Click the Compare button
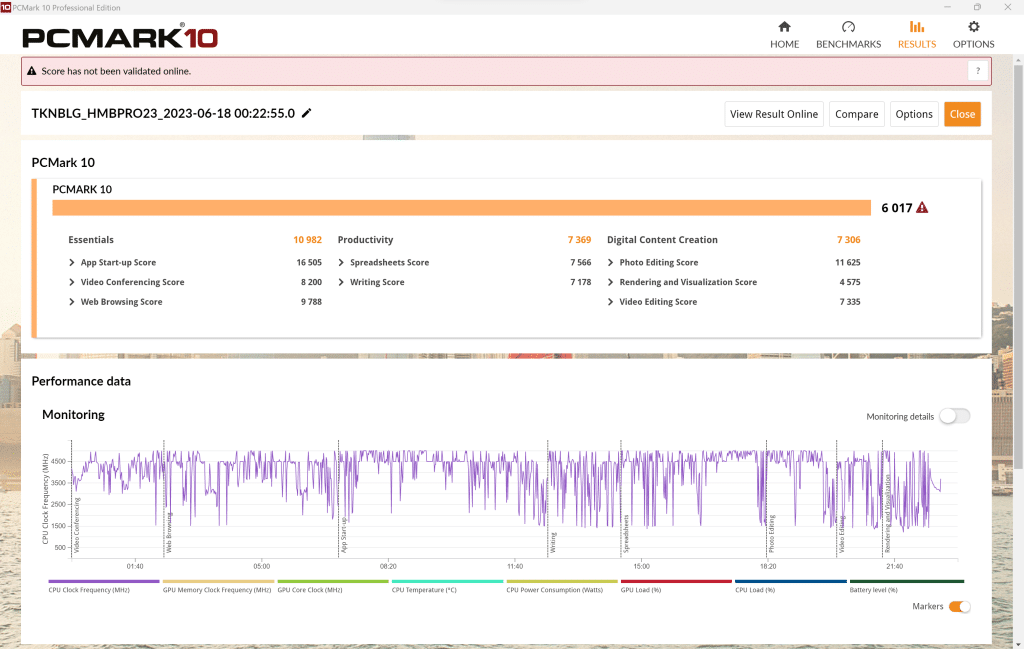Image resolution: width=1024 pixels, height=649 pixels. [857, 114]
